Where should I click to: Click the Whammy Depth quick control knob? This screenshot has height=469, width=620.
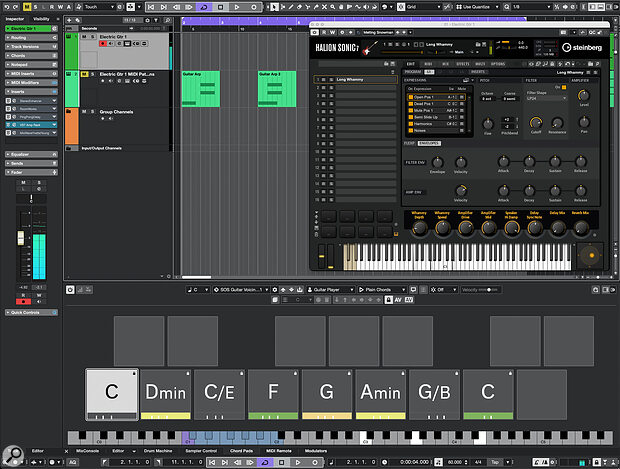coord(419,228)
